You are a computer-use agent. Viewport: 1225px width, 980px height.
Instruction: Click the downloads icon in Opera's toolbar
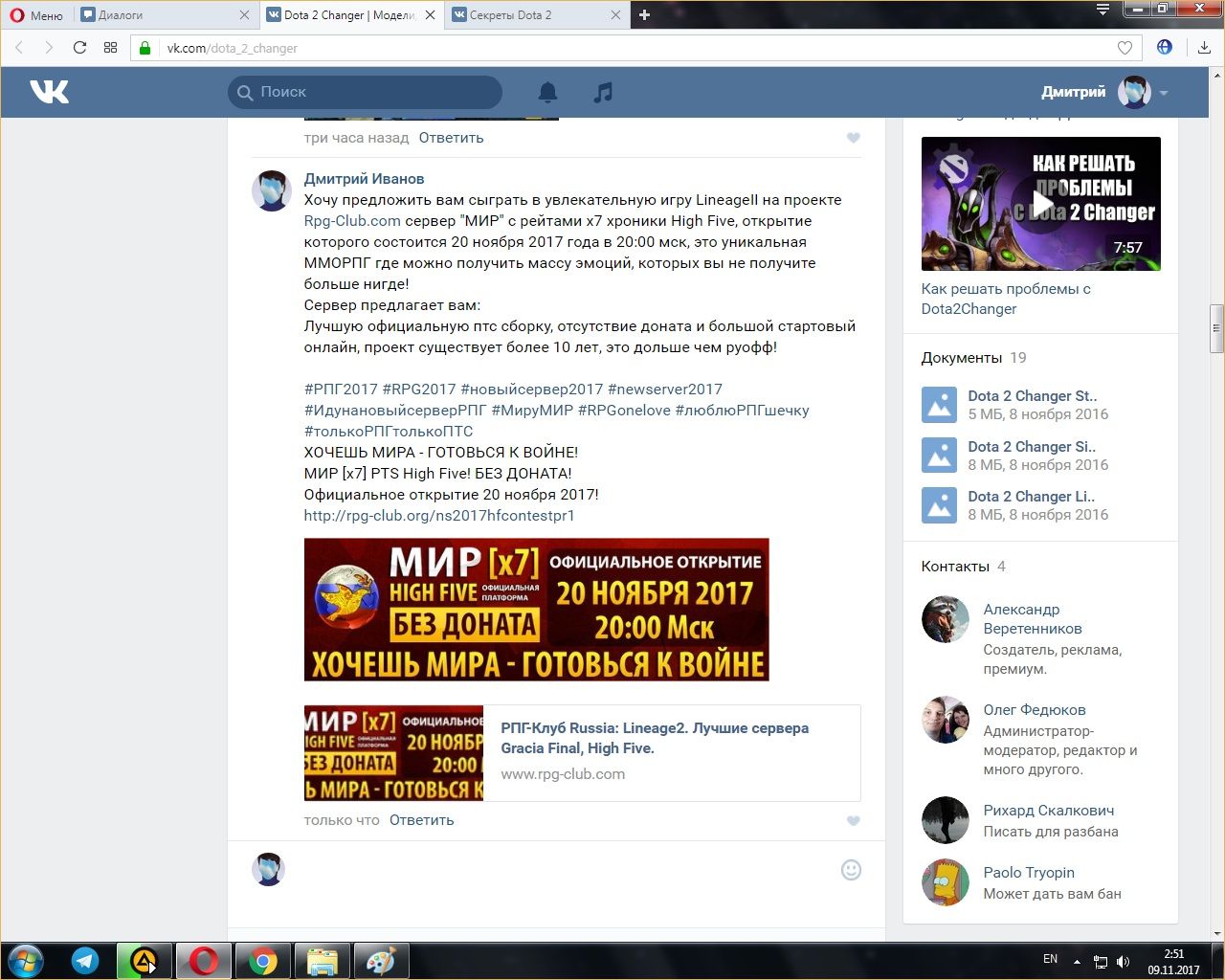1204,48
